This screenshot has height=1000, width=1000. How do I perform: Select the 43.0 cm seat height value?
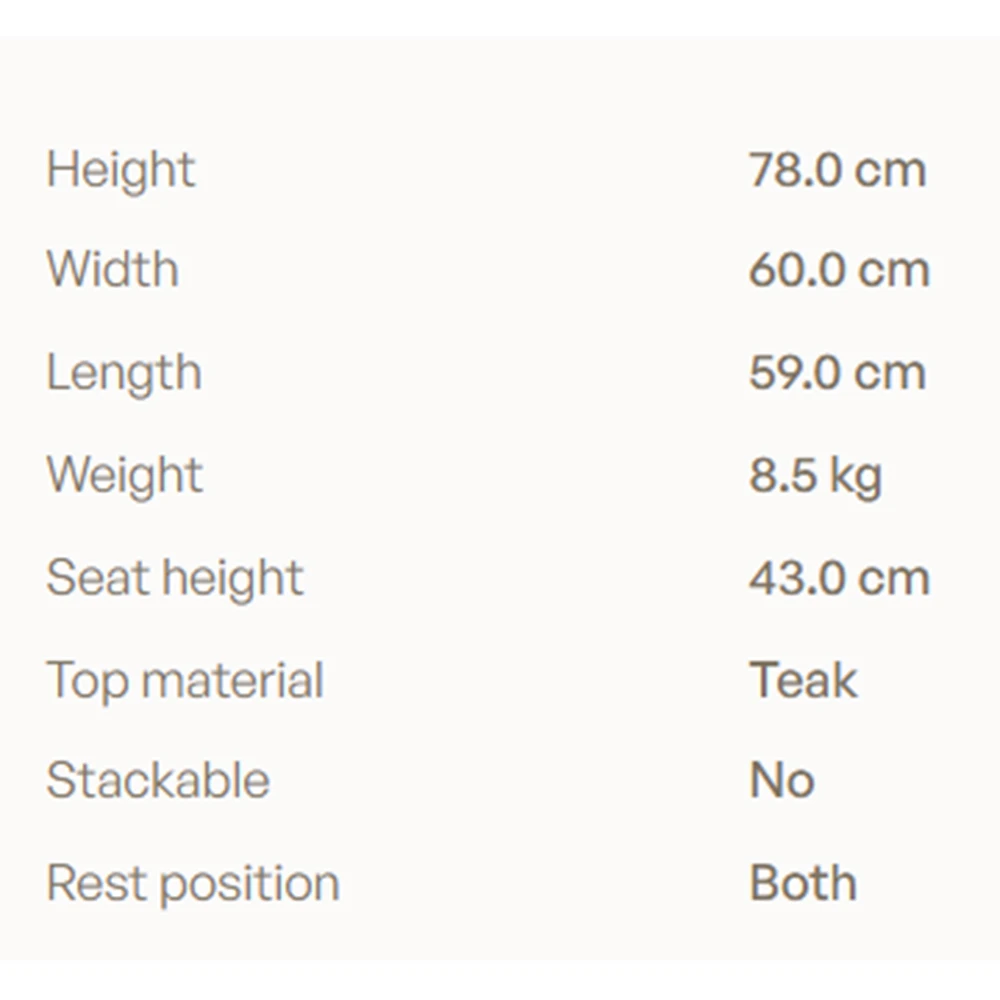click(839, 578)
